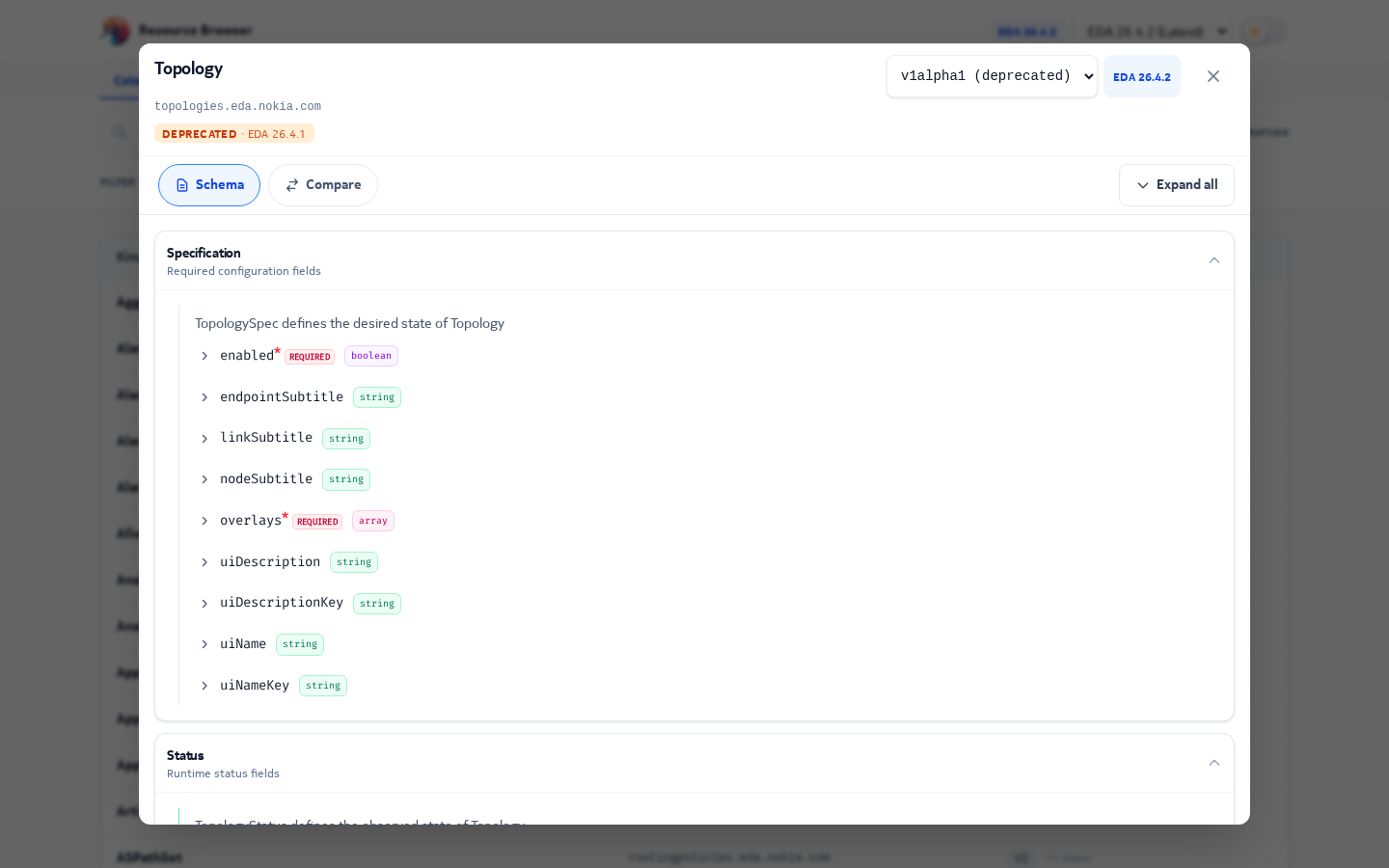1389x868 pixels.
Task: Click the string tag beside uiDescription
Action: click(x=354, y=562)
